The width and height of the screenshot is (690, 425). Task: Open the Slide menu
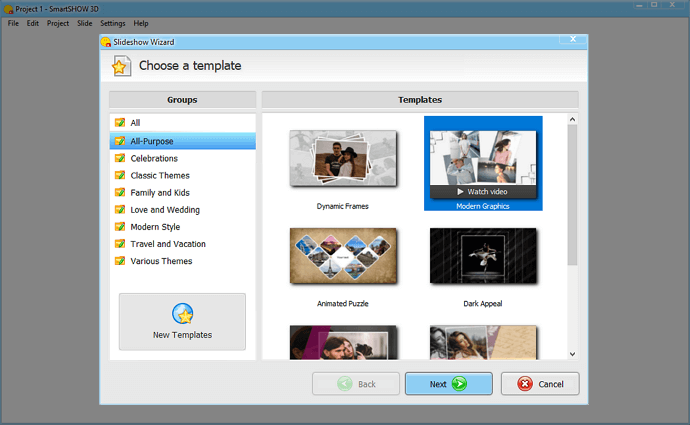(84, 23)
